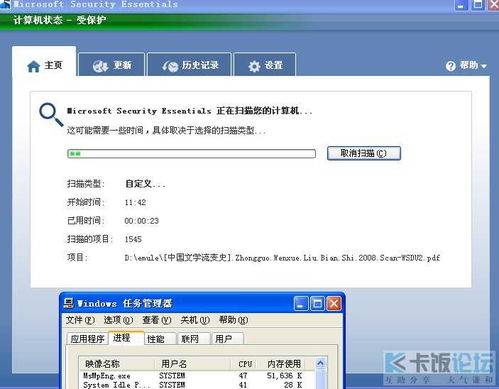Open 帮助 menu in Task Manager
Screen dimensions: 499x389
[x=233, y=320]
